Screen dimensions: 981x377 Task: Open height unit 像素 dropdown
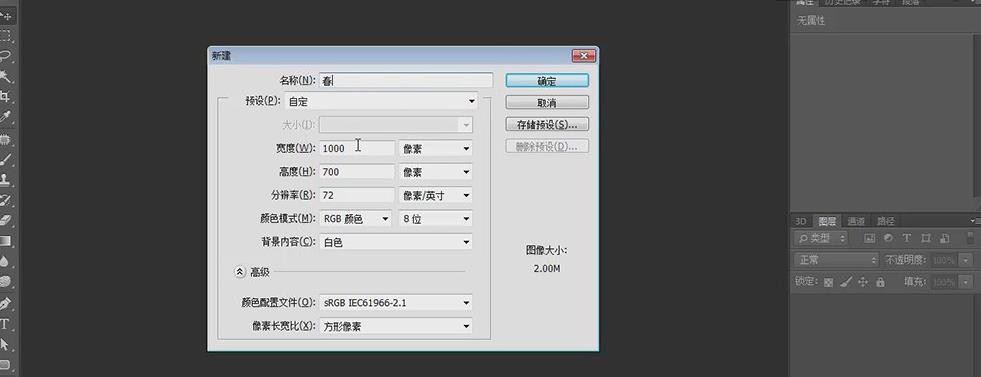coord(435,172)
